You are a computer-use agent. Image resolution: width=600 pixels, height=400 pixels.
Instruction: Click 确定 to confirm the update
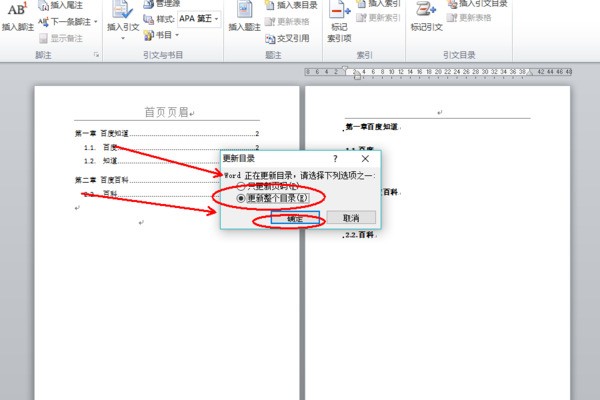click(294, 218)
